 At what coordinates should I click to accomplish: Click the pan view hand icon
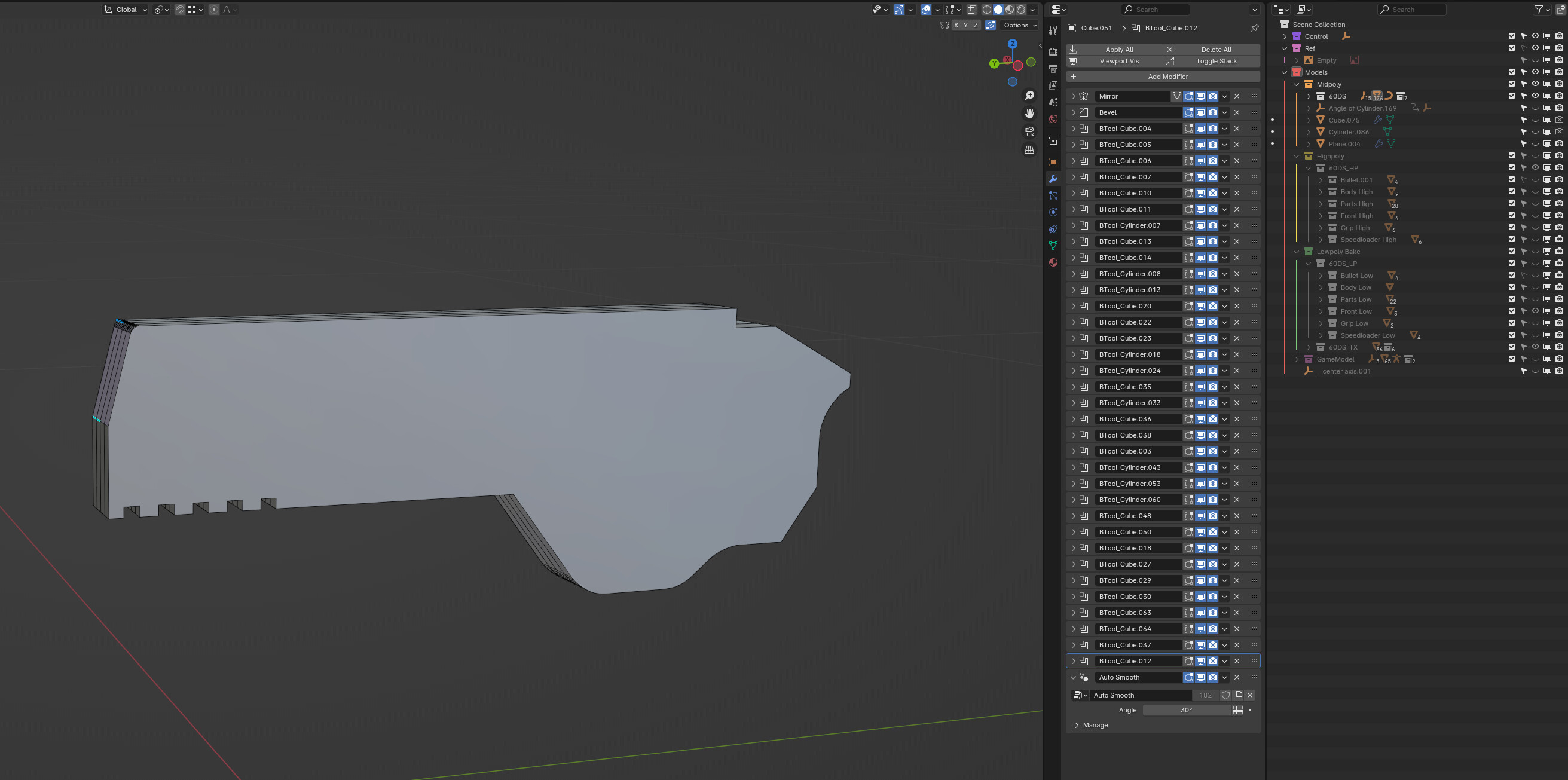point(1029,113)
